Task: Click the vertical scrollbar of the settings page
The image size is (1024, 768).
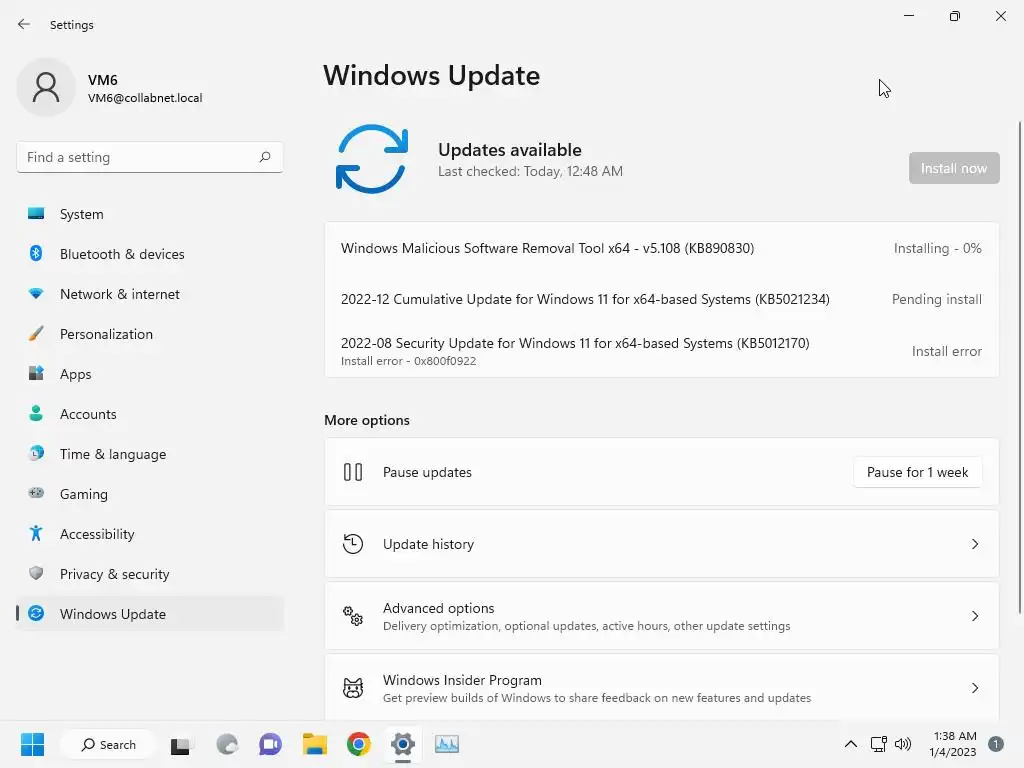Action: [1019, 368]
